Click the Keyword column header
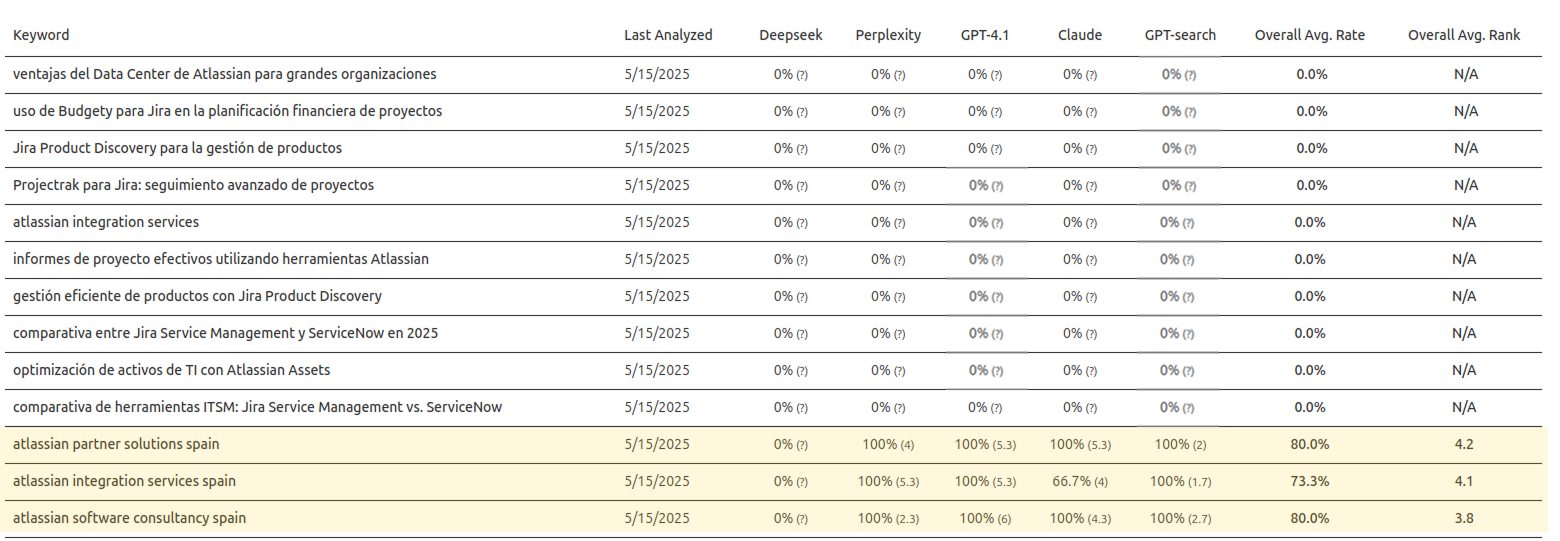 point(41,35)
